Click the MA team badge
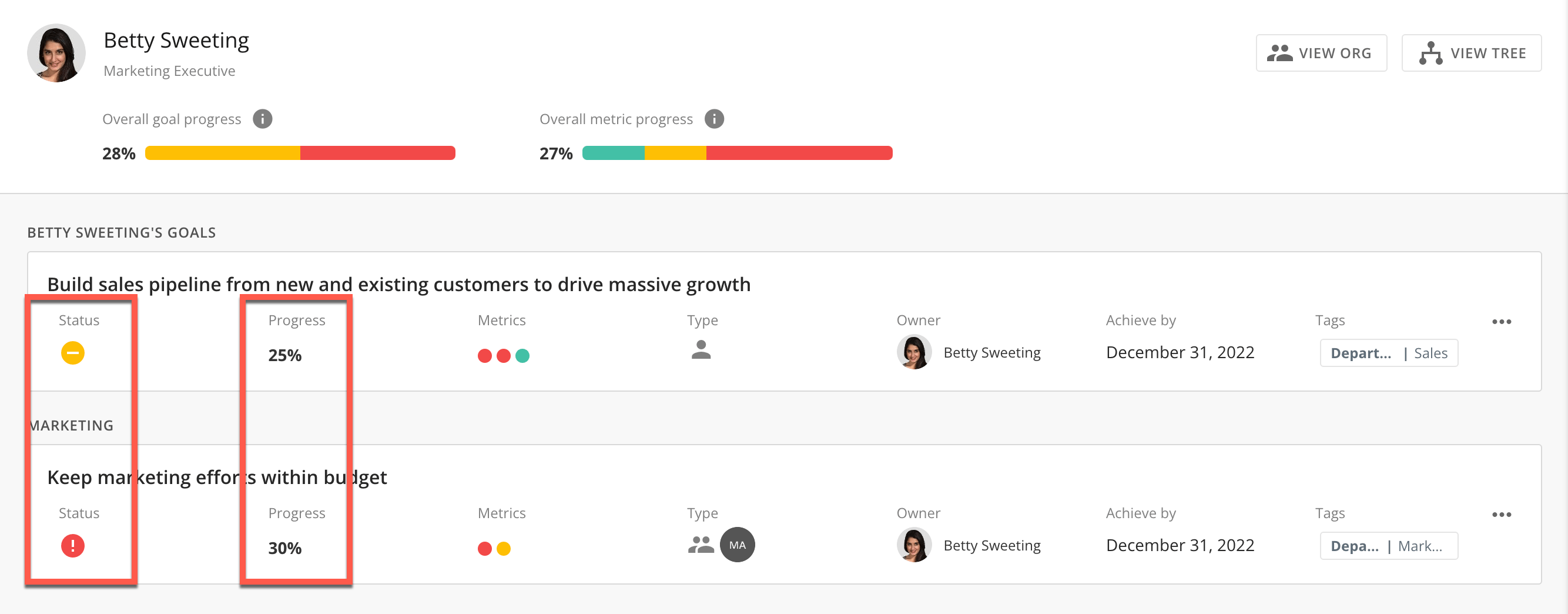The height and width of the screenshot is (614, 1568). tap(737, 545)
